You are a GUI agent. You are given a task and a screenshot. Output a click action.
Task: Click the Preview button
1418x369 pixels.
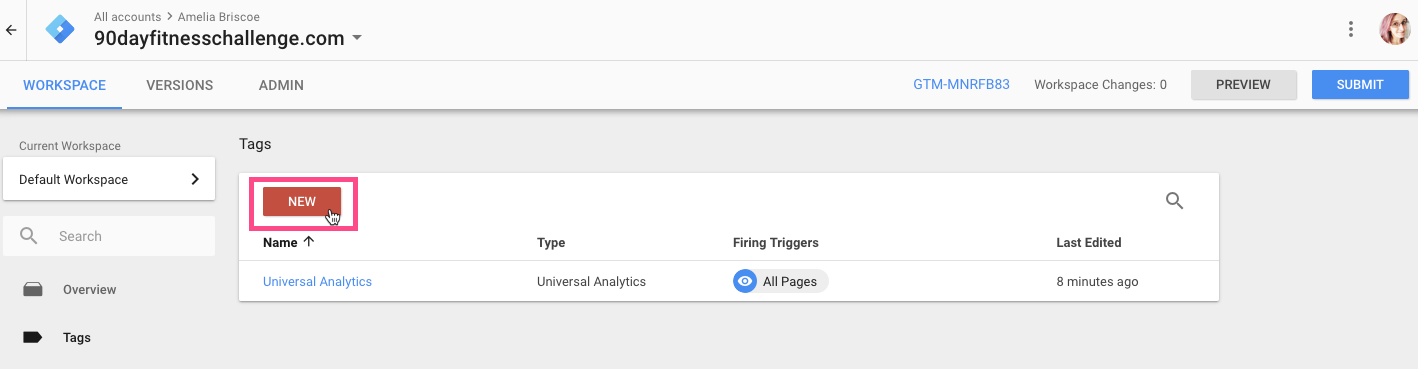pos(1244,85)
